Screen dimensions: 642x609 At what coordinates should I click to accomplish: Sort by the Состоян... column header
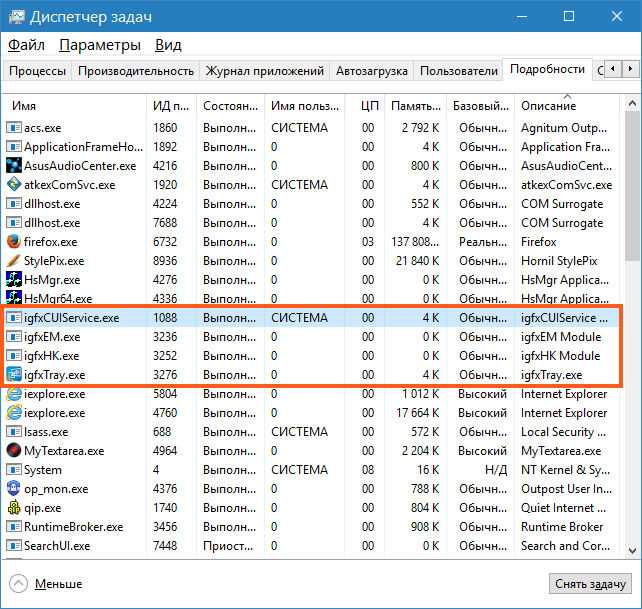pos(231,106)
